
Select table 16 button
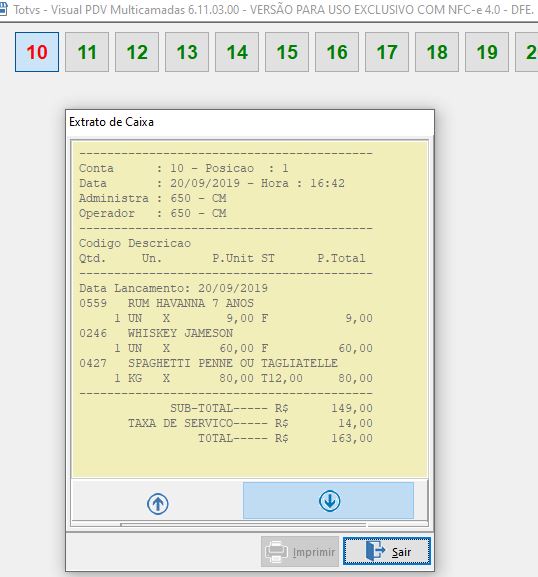click(337, 52)
